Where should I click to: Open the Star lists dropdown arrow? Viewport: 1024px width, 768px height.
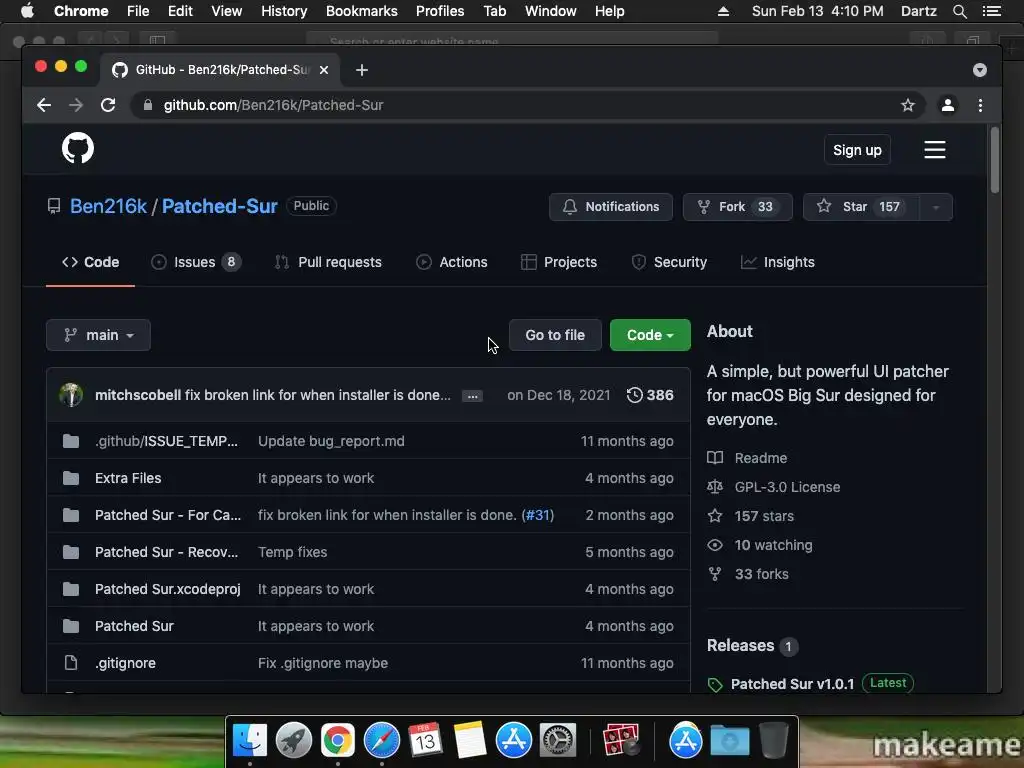click(936, 207)
